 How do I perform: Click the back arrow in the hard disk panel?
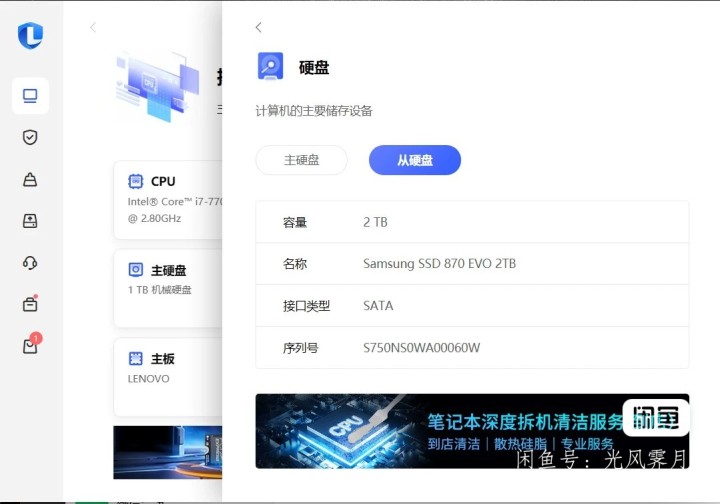tap(259, 28)
